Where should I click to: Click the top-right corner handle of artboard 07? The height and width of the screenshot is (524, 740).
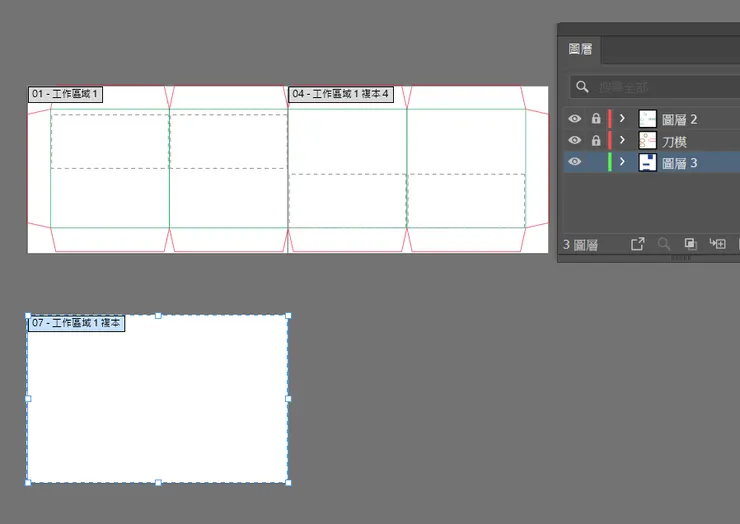click(288, 315)
